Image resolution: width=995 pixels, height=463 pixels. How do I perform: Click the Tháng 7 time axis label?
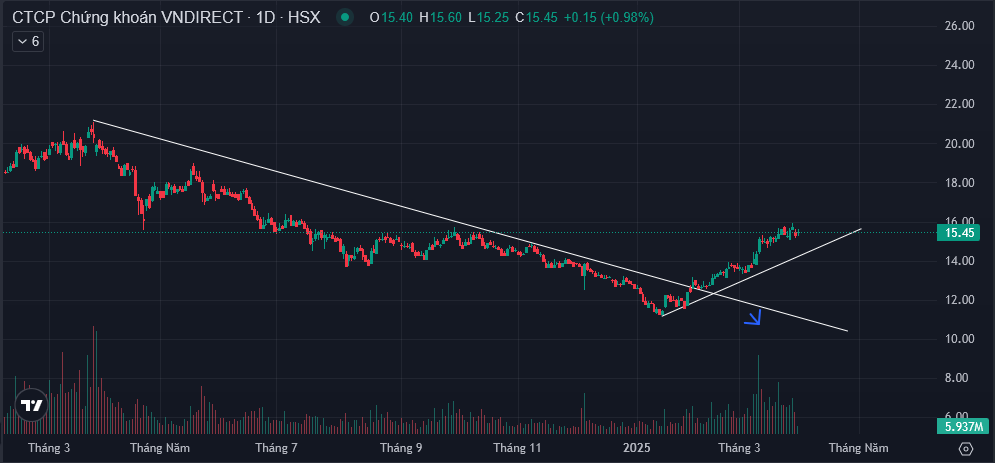coord(277,448)
